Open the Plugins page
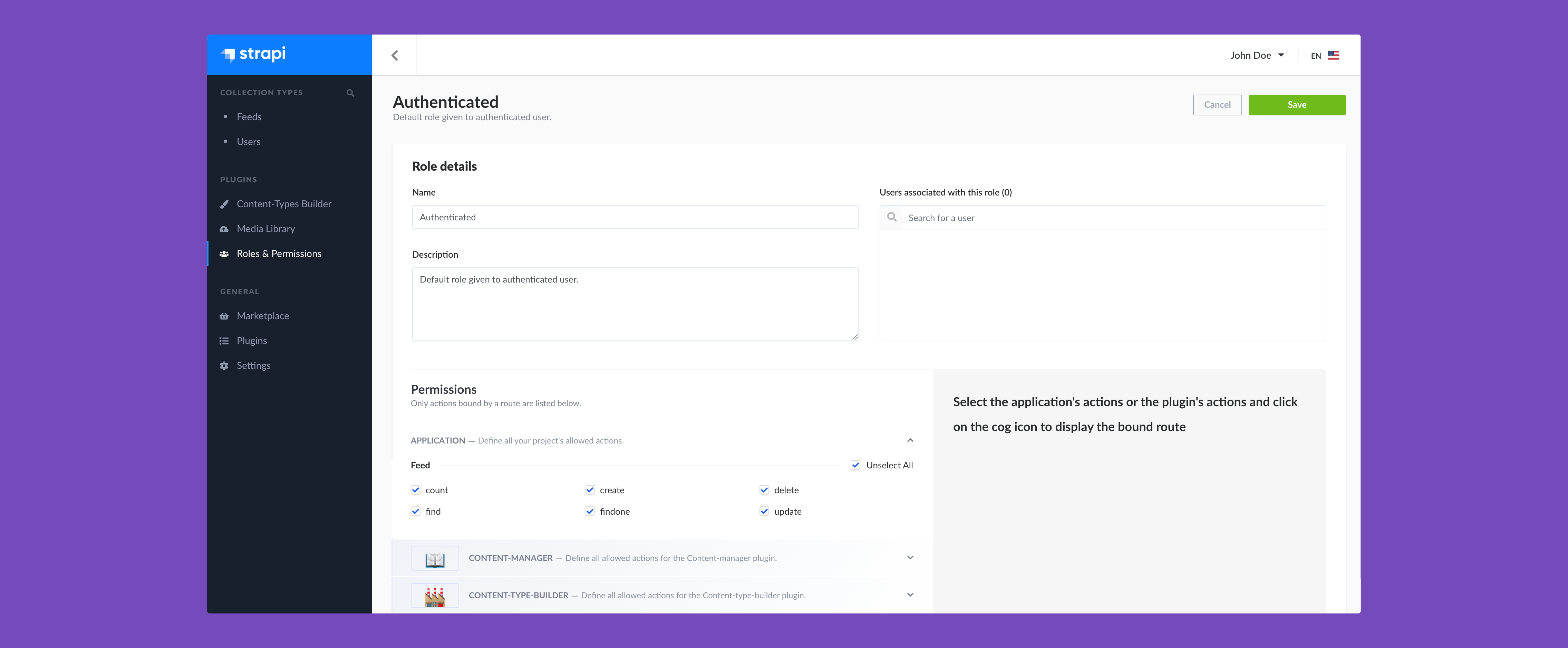Screen dimensions: 1568x648 click(x=251, y=341)
